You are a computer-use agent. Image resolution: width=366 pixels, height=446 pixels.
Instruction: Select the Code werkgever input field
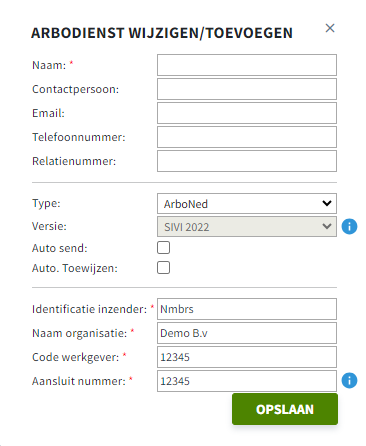247,357
